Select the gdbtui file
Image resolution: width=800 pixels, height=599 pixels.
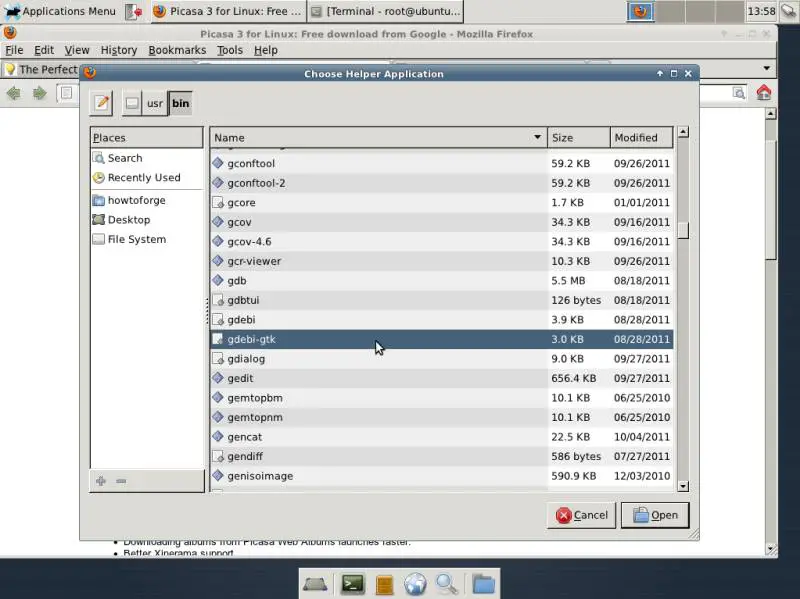[x=441, y=301]
